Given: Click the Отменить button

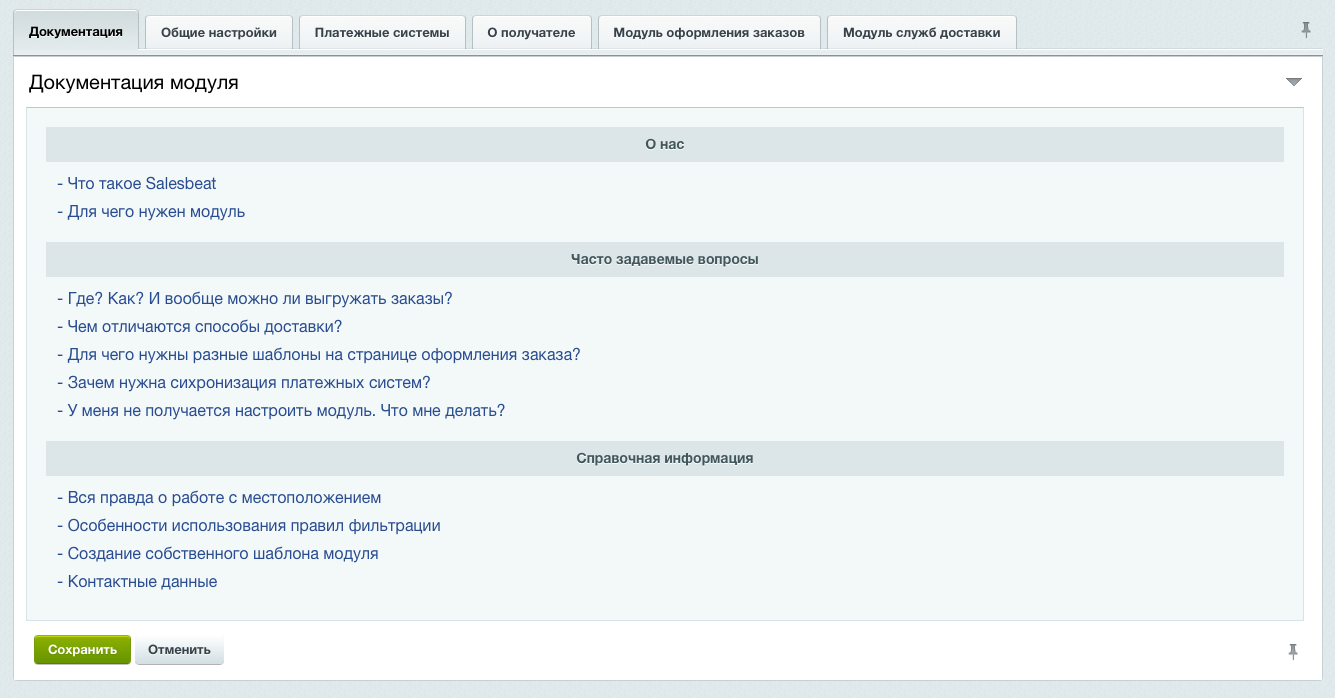Looking at the screenshot, I should pyautogui.click(x=179, y=649).
